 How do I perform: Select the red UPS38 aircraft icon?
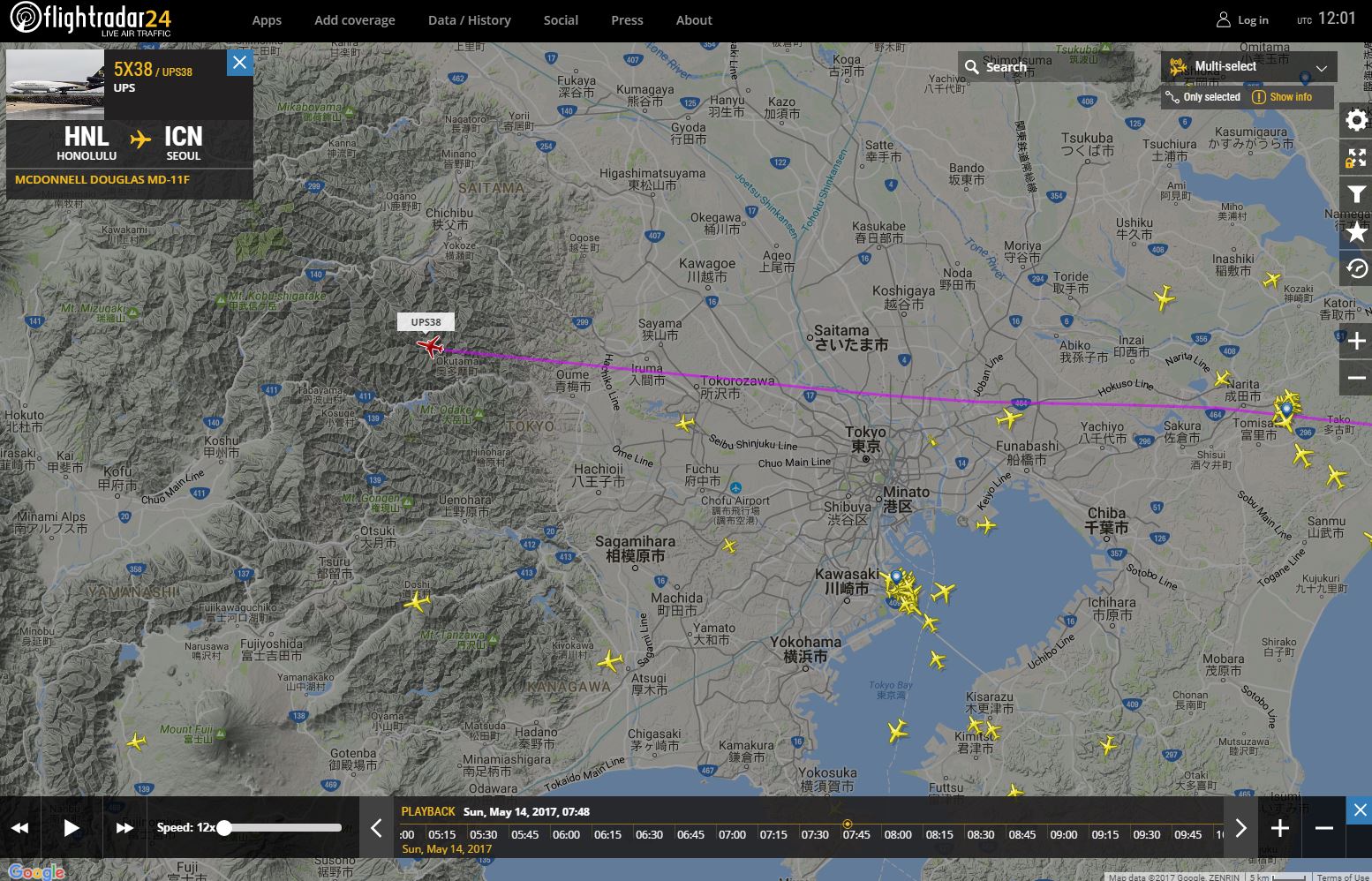coord(430,345)
